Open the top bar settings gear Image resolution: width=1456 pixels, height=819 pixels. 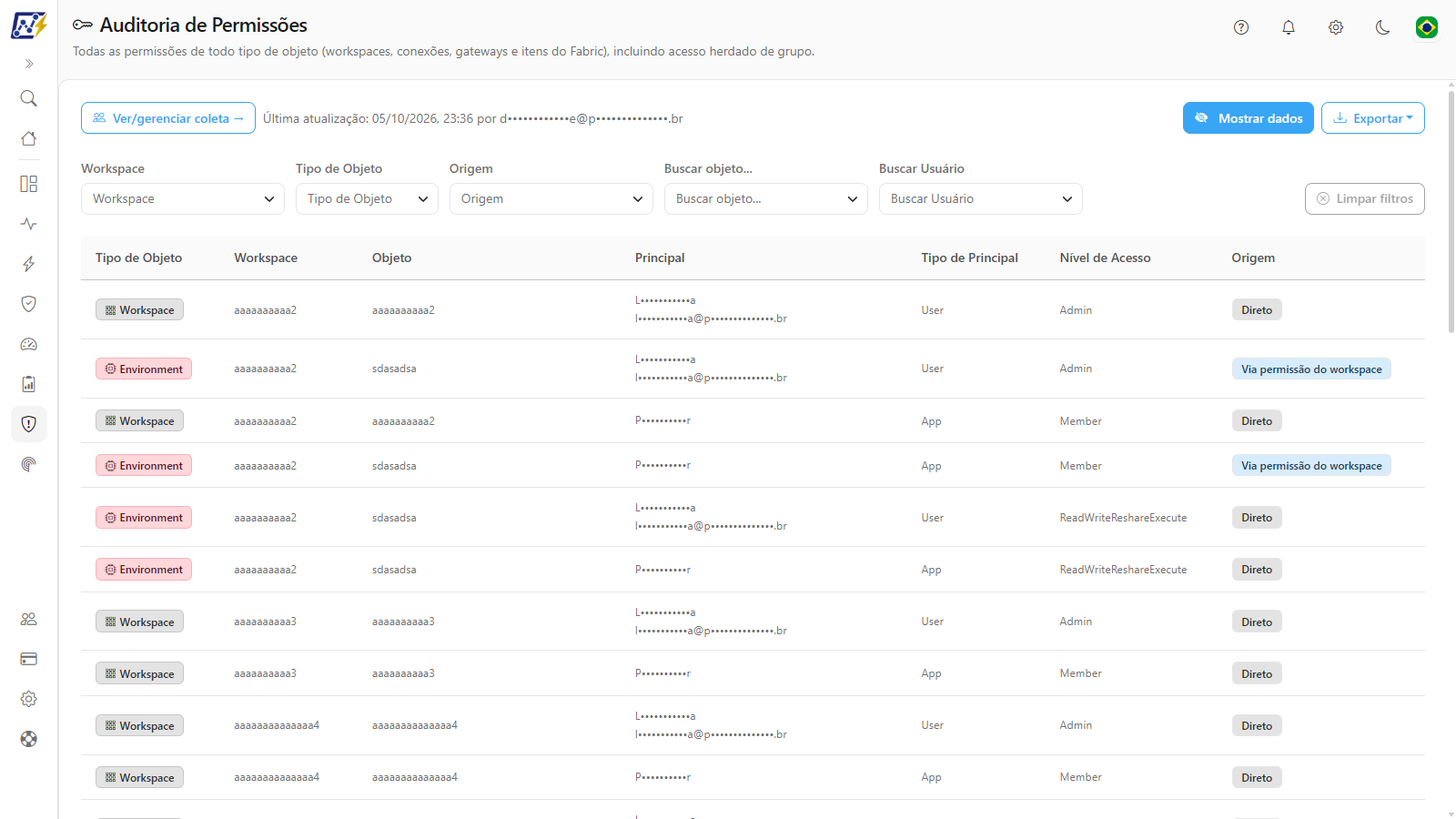pos(1336,27)
